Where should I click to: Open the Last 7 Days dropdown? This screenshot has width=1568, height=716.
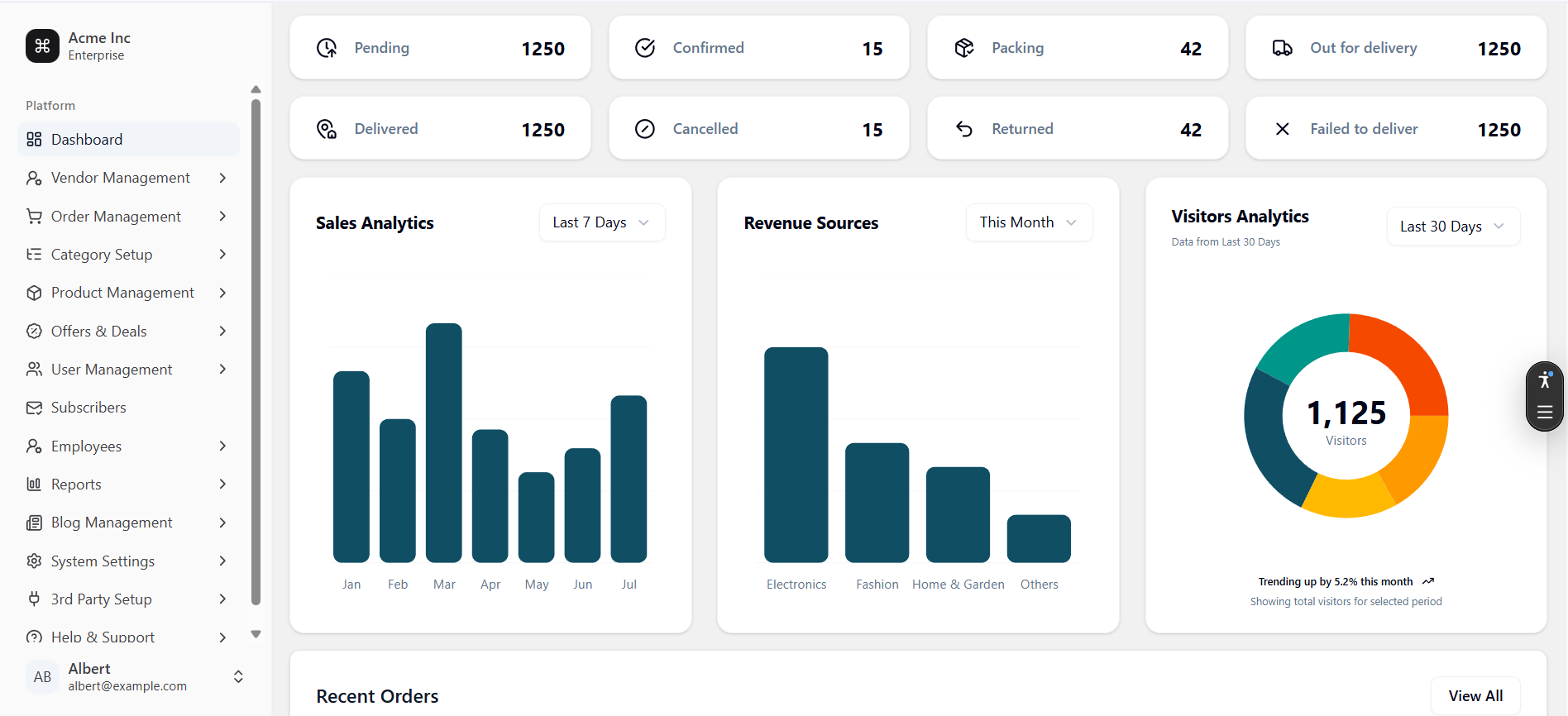coord(602,222)
